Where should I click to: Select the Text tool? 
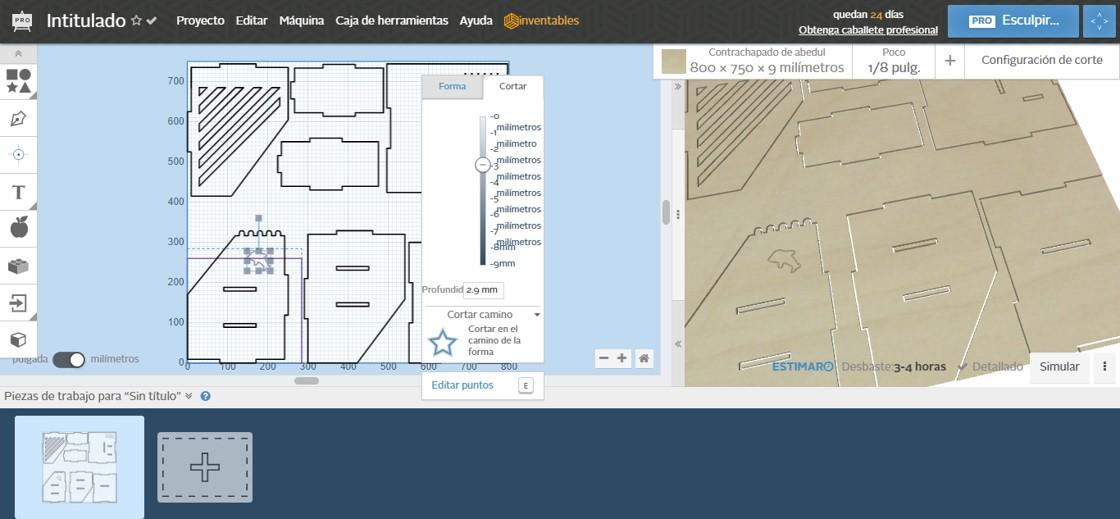(x=19, y=192)
